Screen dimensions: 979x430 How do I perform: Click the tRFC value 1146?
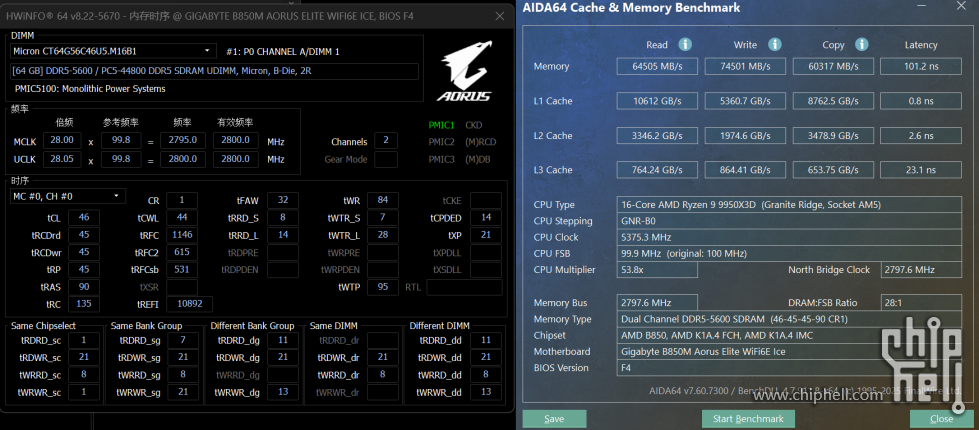(x=182, y=235)
